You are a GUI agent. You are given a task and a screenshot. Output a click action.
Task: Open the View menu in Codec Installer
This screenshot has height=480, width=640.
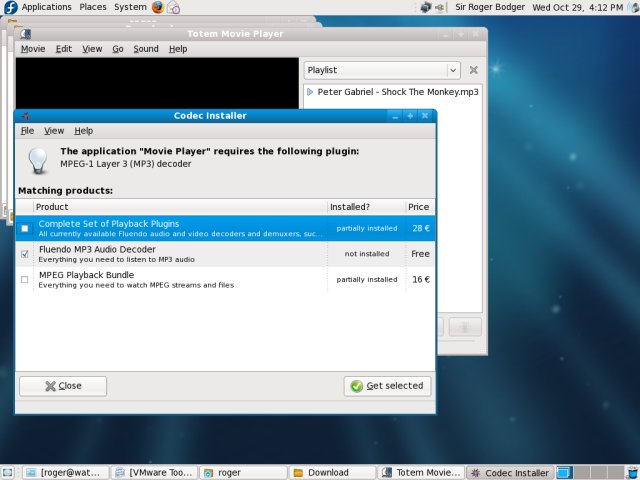click(x=54, y=131)
